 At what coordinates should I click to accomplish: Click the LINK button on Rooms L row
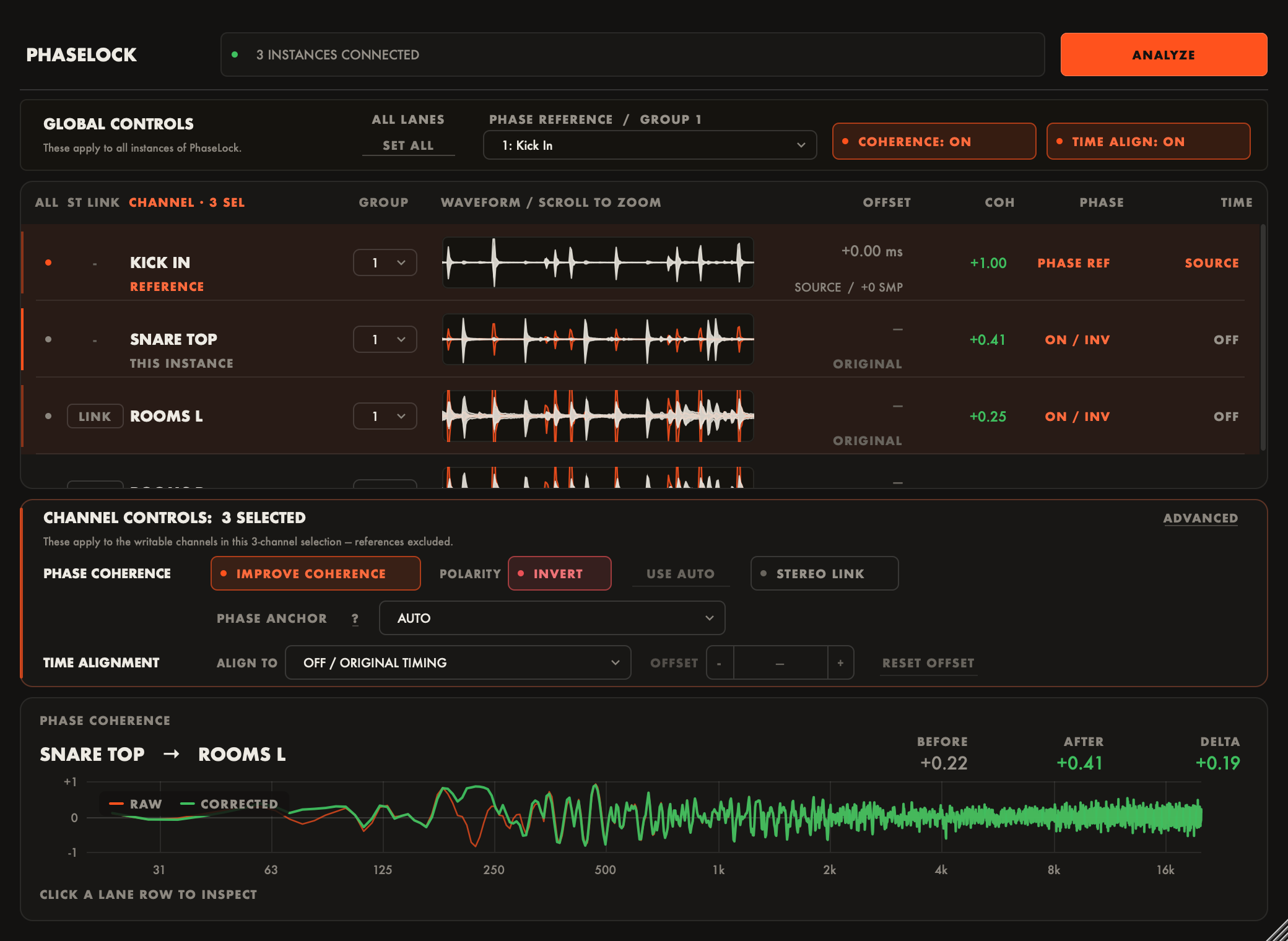coord(95,416)
